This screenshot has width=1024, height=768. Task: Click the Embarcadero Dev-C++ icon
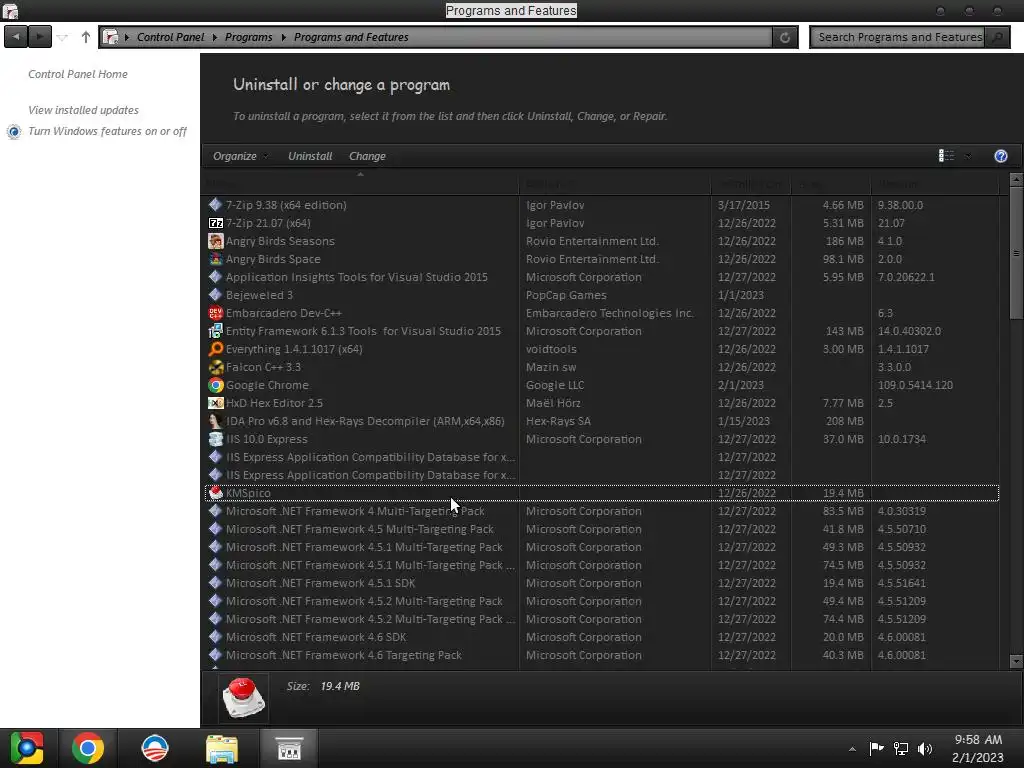click(x=216, y=313)
